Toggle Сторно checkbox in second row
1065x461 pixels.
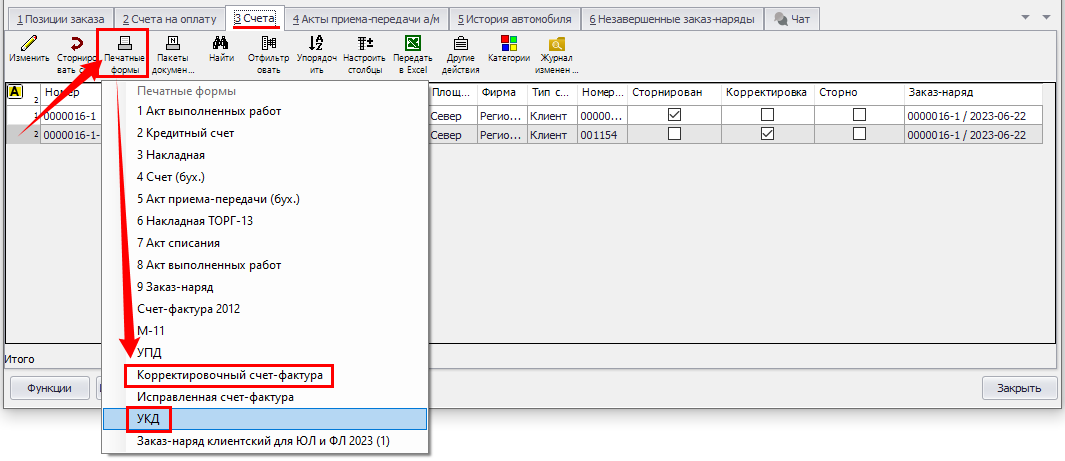pos(859,134)
